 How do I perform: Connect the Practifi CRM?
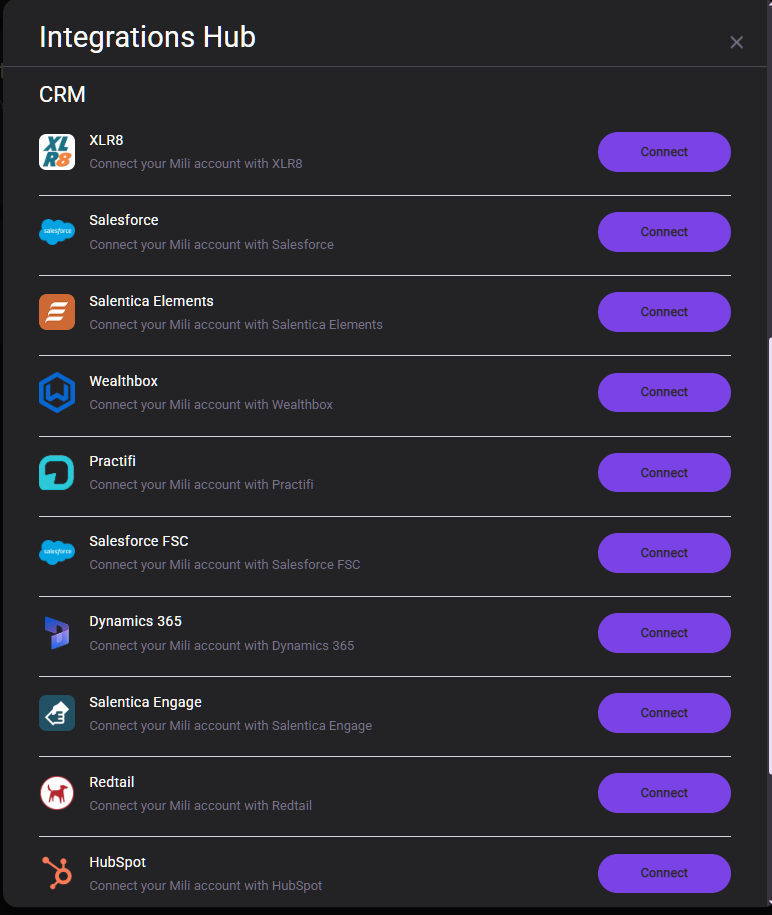664,473
